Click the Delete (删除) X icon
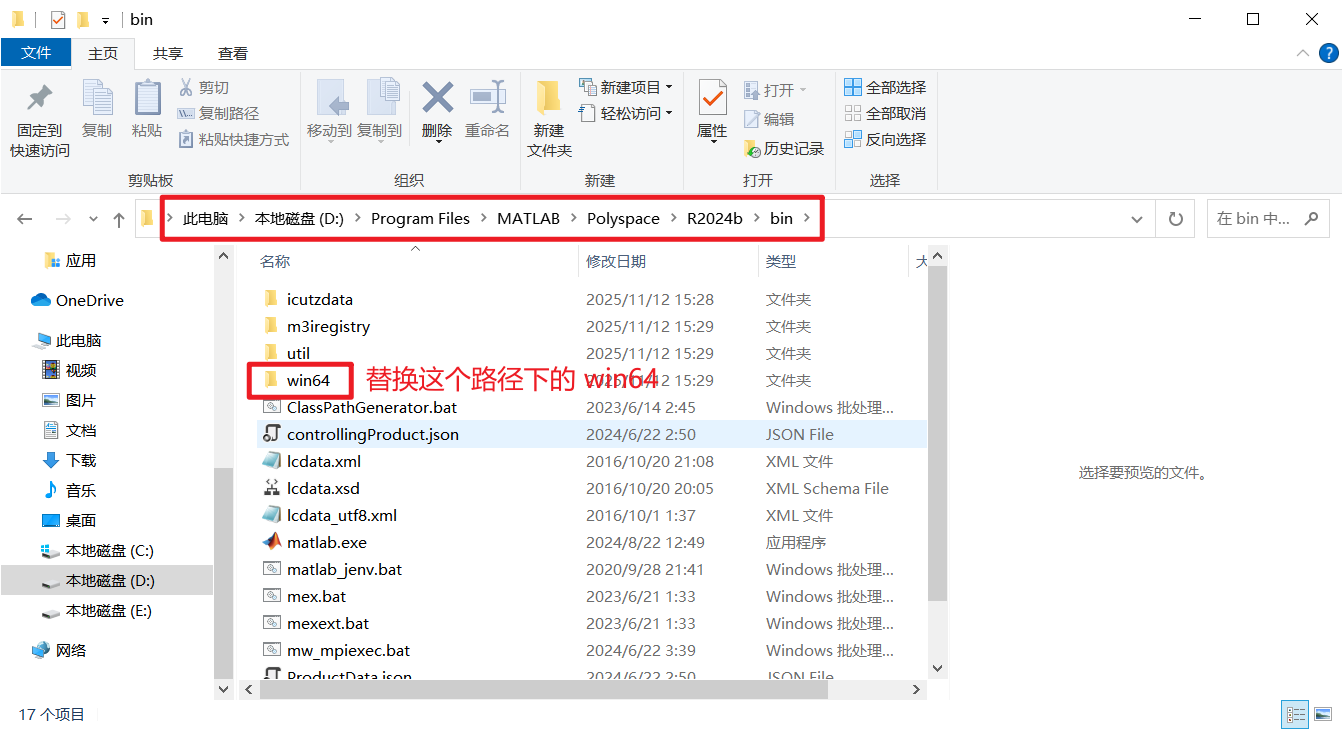 (x=437, y=98)
